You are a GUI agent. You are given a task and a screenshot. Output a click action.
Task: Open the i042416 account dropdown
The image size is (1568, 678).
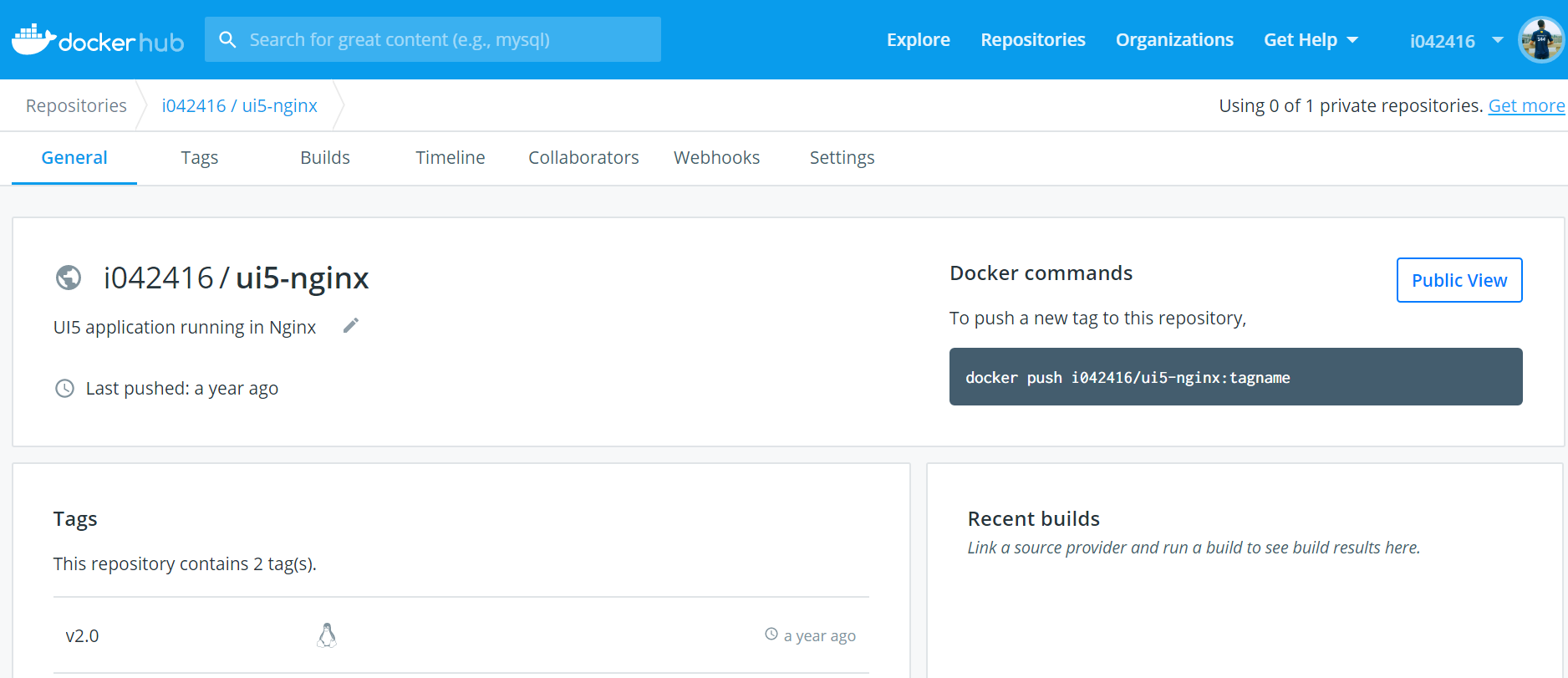1457,41
